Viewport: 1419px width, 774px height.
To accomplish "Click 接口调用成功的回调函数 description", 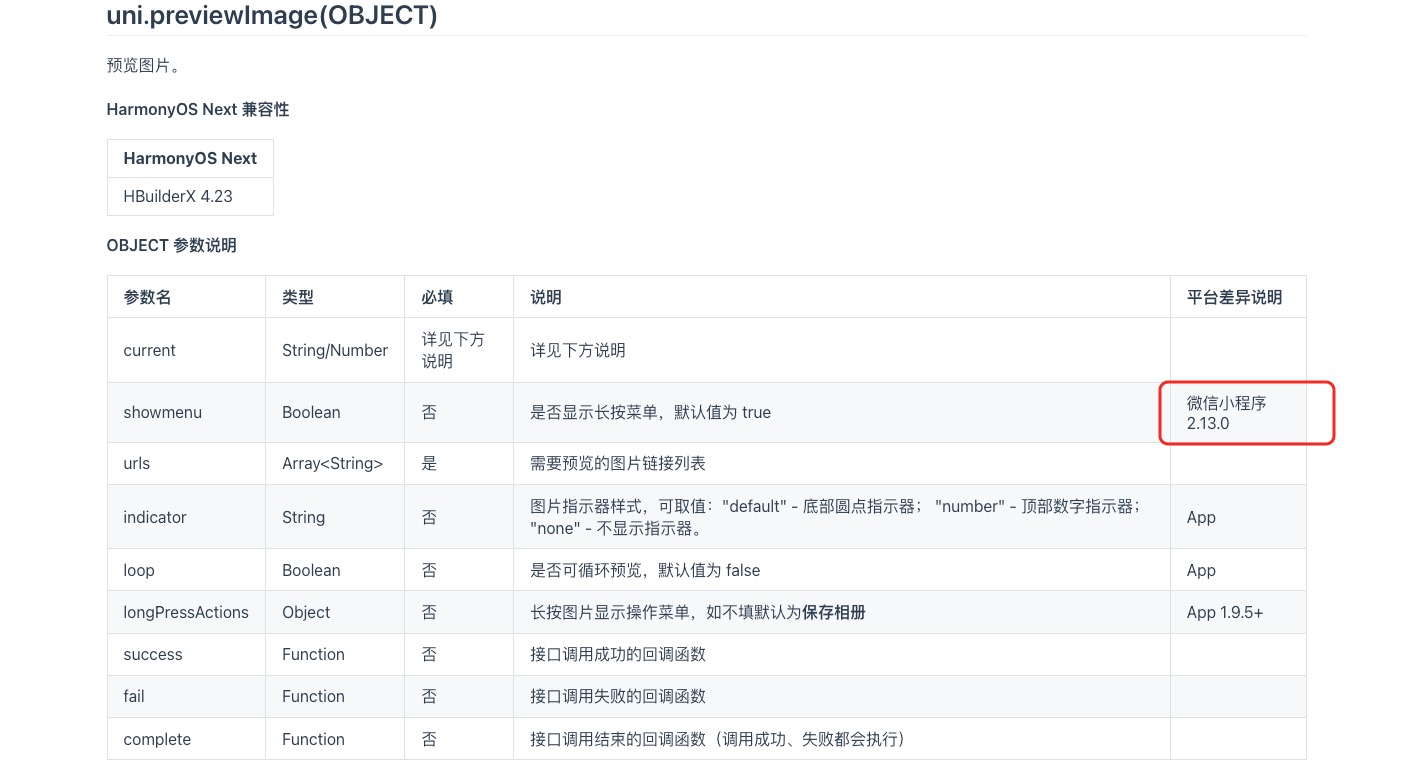I will point(618,654).
